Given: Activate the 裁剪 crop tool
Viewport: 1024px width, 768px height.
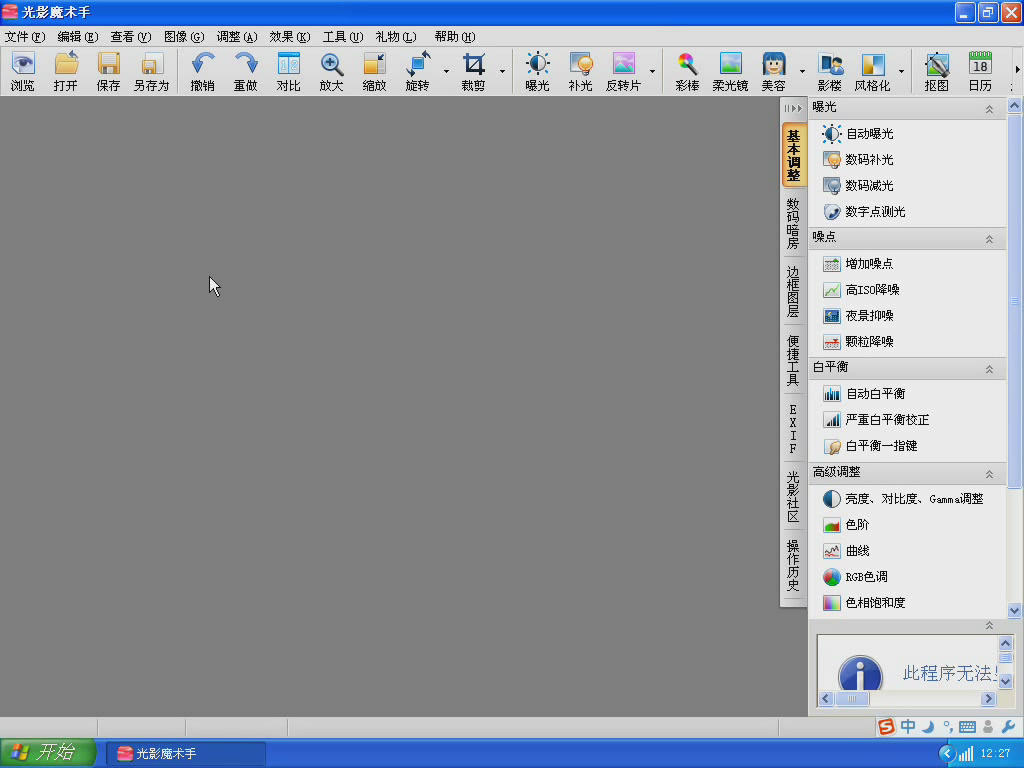Looking at the screenshot, I should click(x=473, y=71).
